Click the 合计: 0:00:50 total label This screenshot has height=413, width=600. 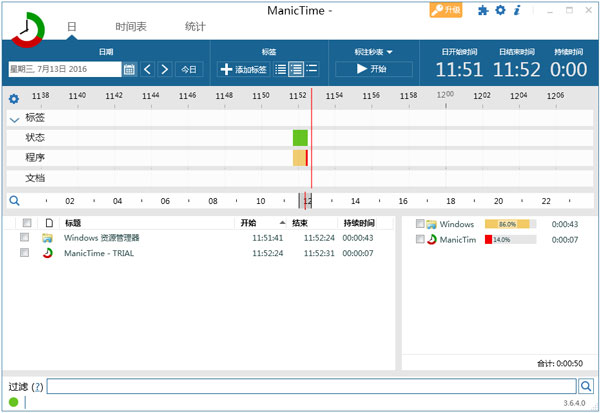coord(560,363)
